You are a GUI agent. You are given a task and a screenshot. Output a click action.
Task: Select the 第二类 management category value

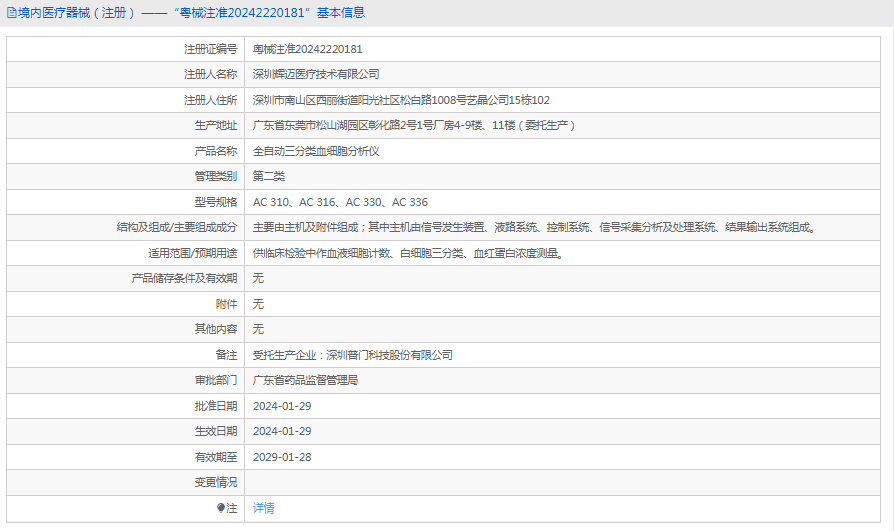coord(269,176)
